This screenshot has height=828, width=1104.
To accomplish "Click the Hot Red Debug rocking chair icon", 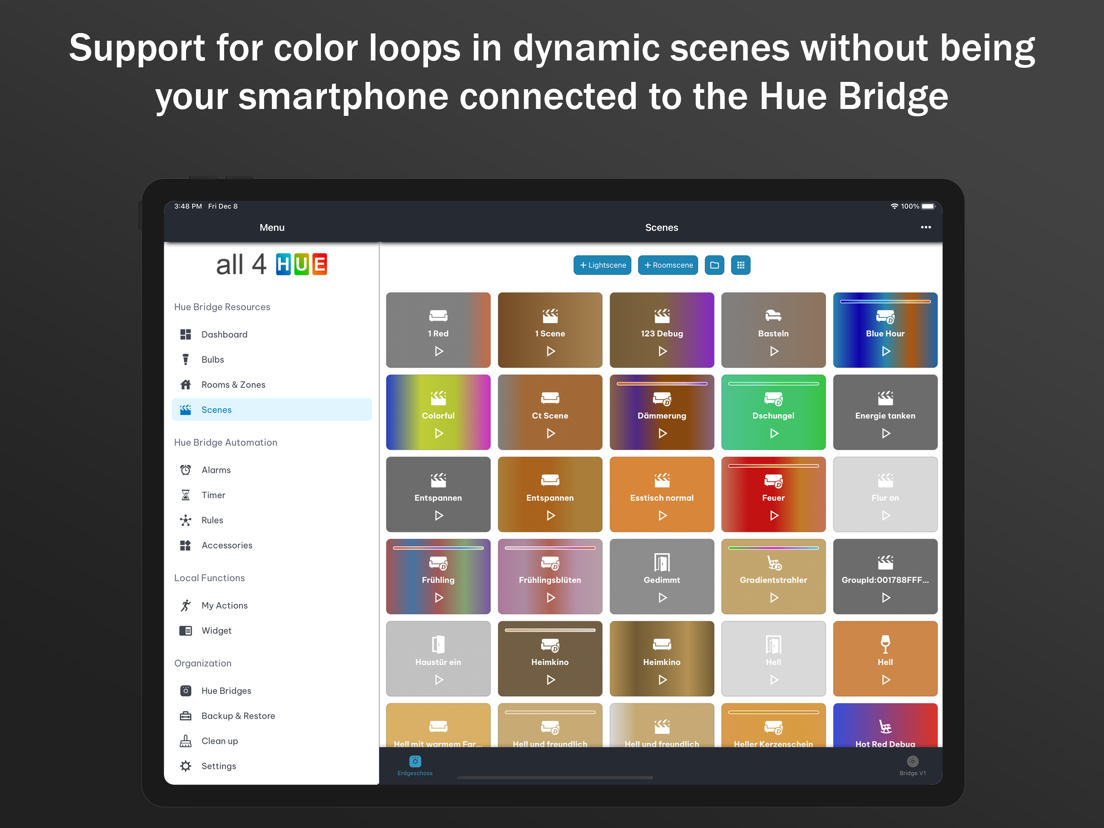I will 885,727.
